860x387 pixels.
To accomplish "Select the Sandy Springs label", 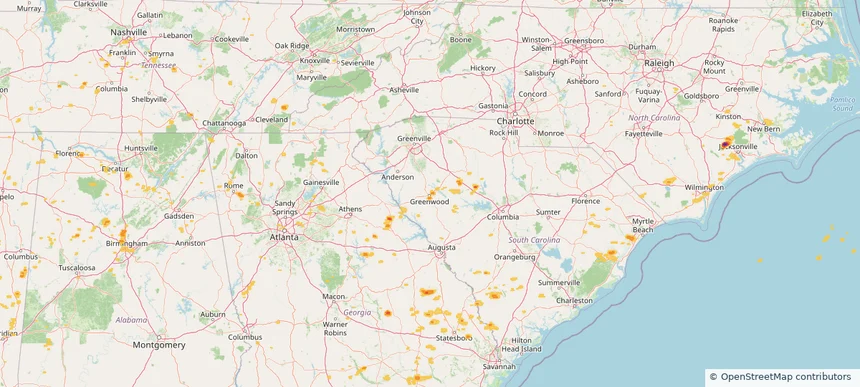I will (285, 208).
